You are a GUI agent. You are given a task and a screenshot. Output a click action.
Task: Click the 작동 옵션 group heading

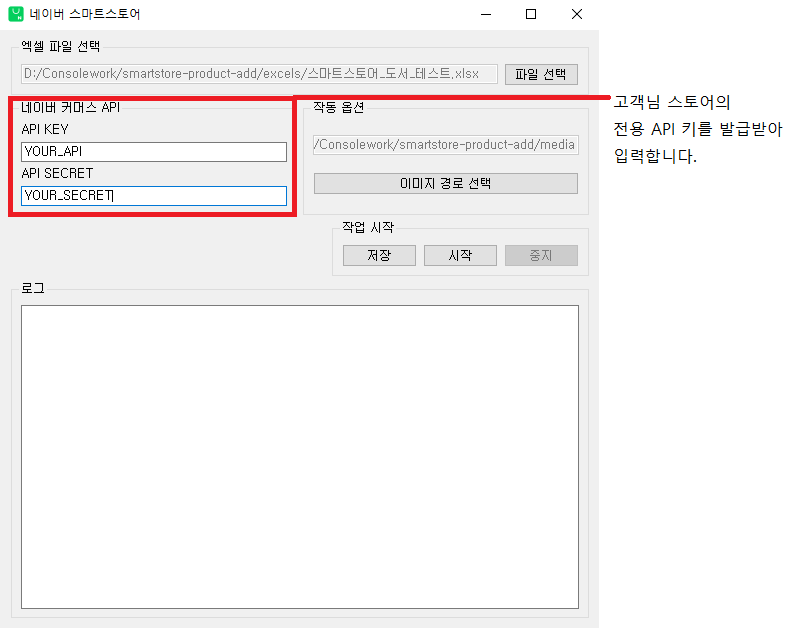tap(338, 107)
